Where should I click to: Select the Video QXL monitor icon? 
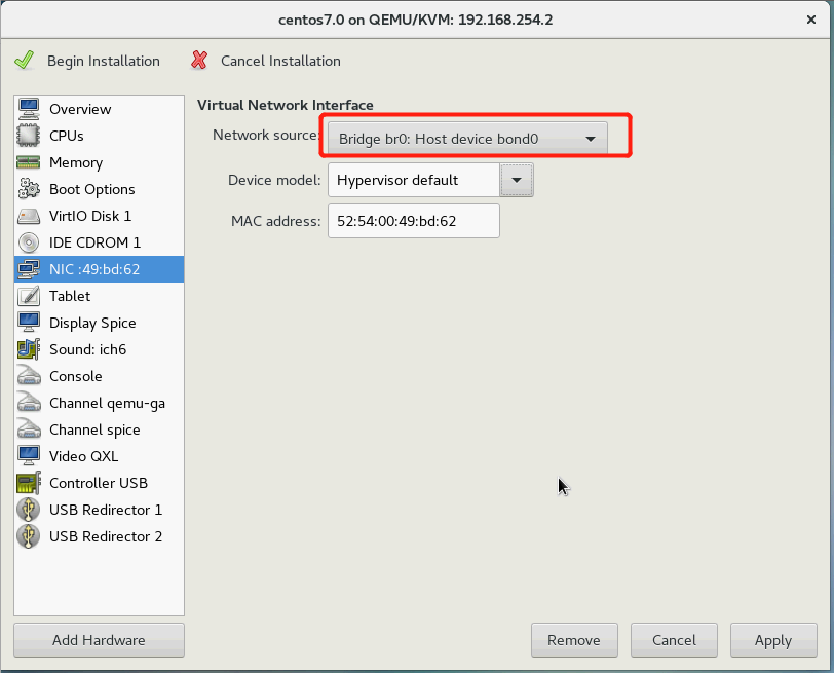coord(28,456)
